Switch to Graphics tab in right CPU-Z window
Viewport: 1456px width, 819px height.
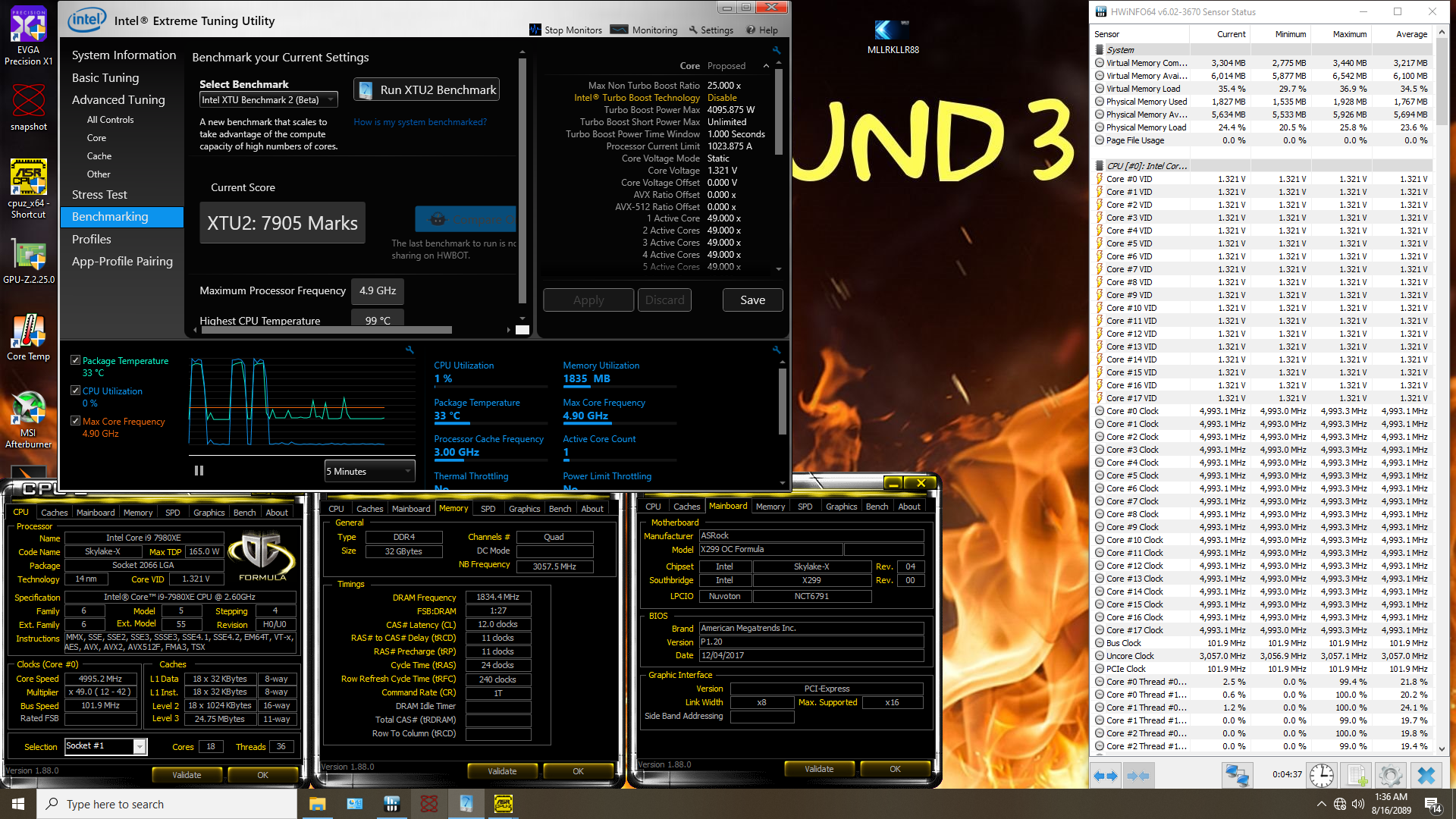pyautogui.click(x=841, y=507)
